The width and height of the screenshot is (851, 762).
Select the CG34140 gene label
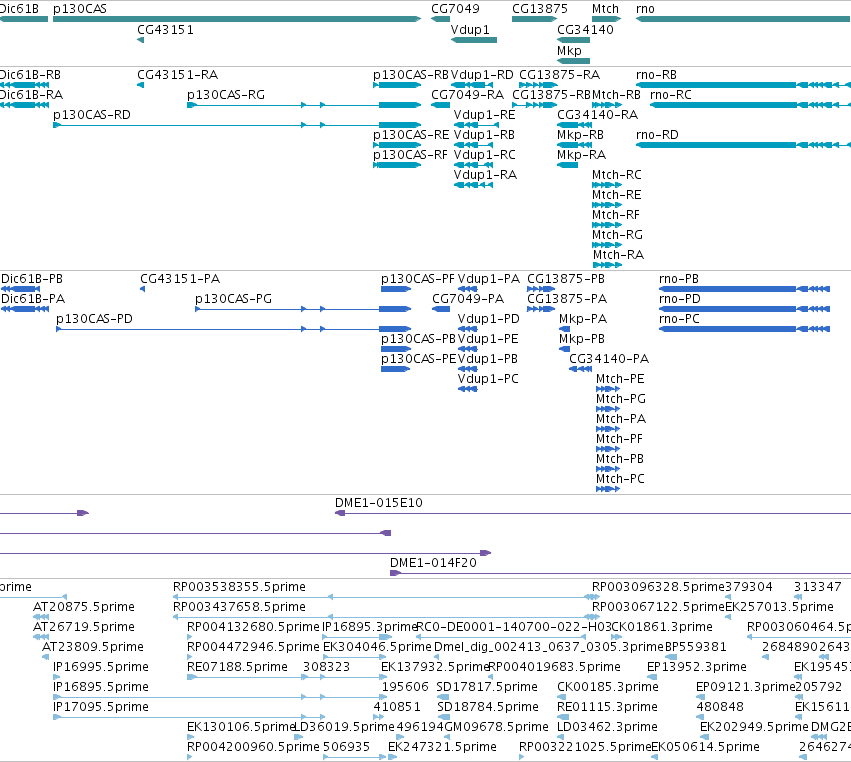[x=585, y=30]
